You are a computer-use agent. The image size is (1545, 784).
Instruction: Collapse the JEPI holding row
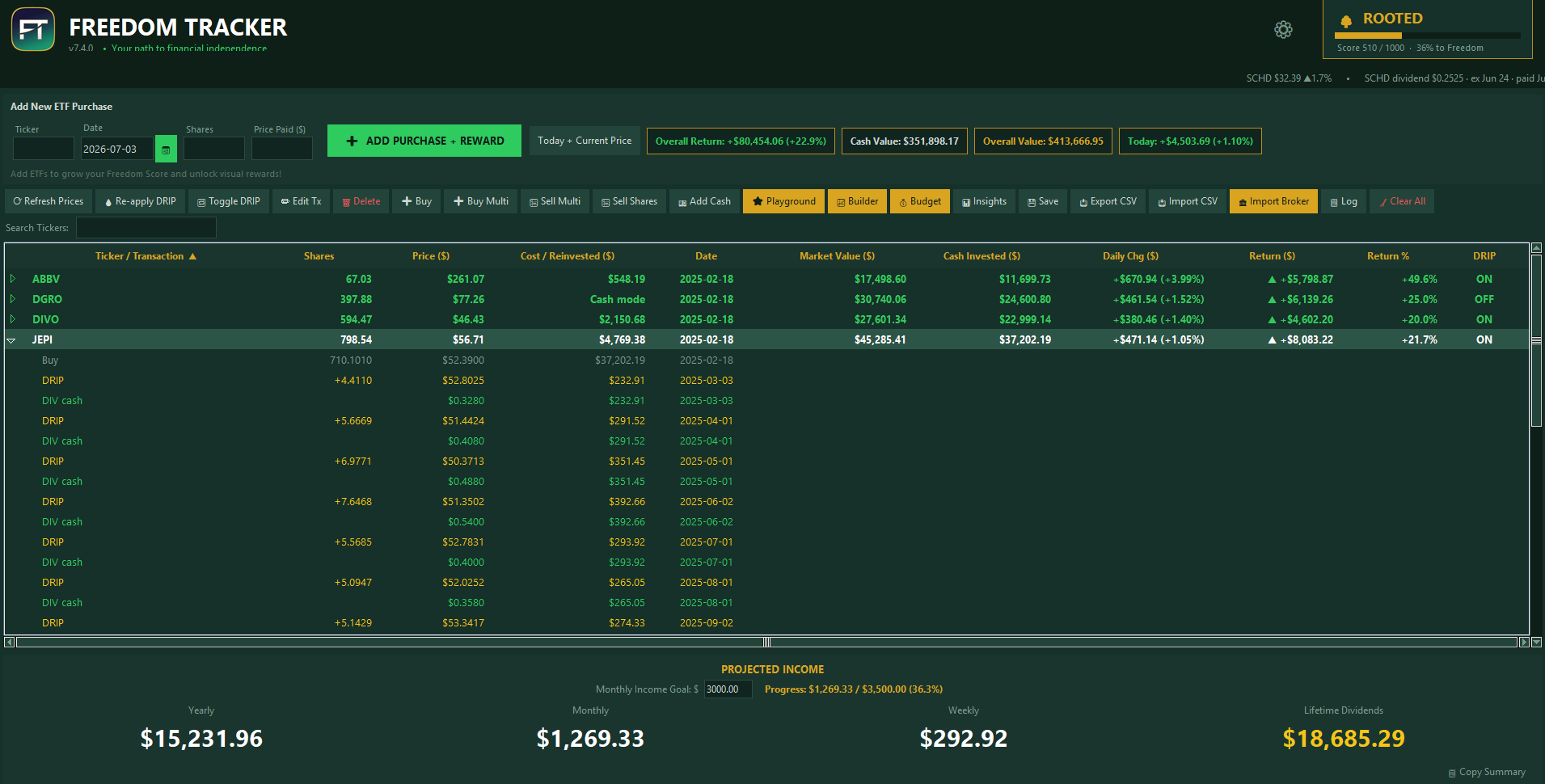click(x=12, y=340)
